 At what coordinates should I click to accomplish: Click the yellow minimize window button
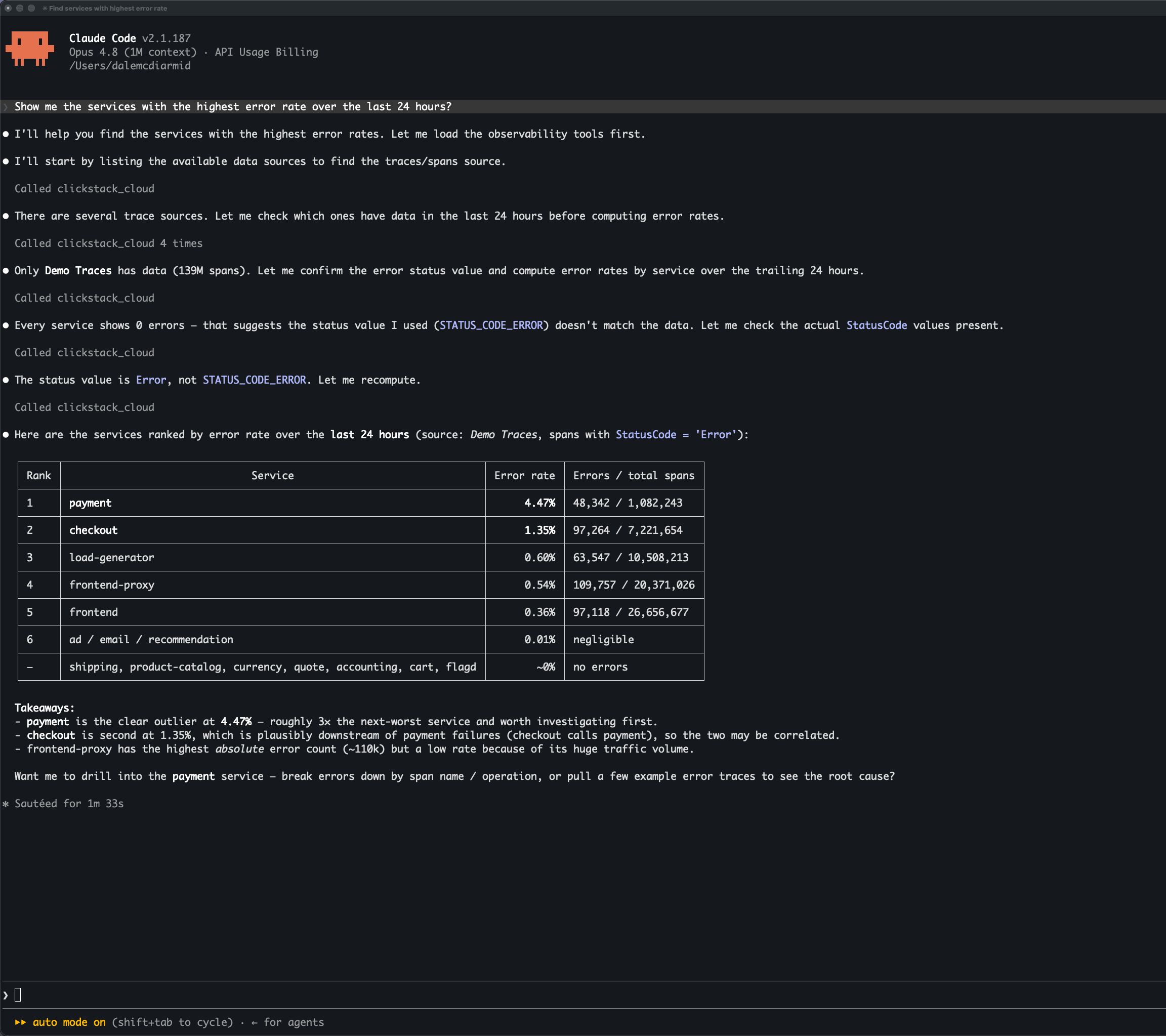[19, 8]
